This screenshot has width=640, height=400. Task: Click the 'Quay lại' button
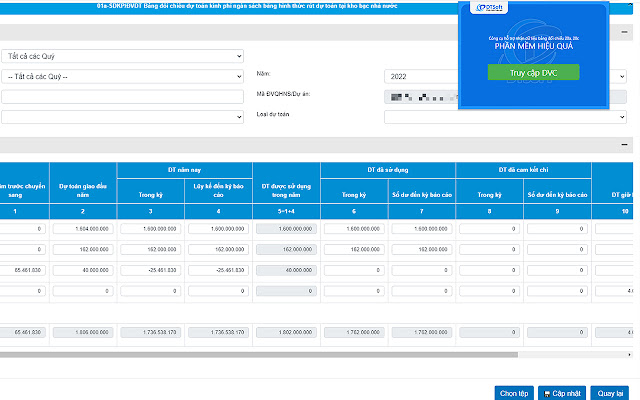click(610, 393)
